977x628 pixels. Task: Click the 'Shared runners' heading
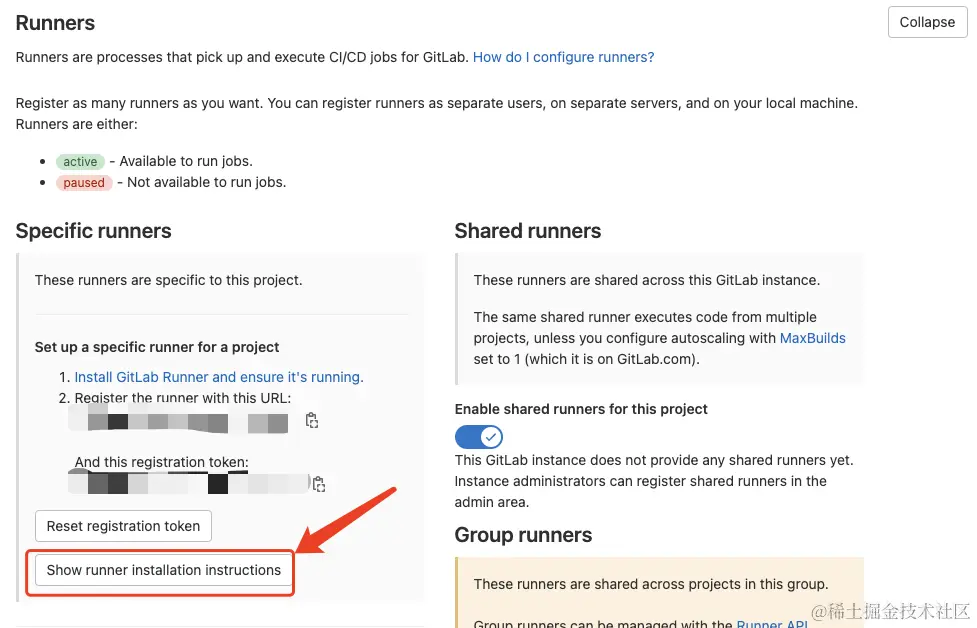[528, 231]
